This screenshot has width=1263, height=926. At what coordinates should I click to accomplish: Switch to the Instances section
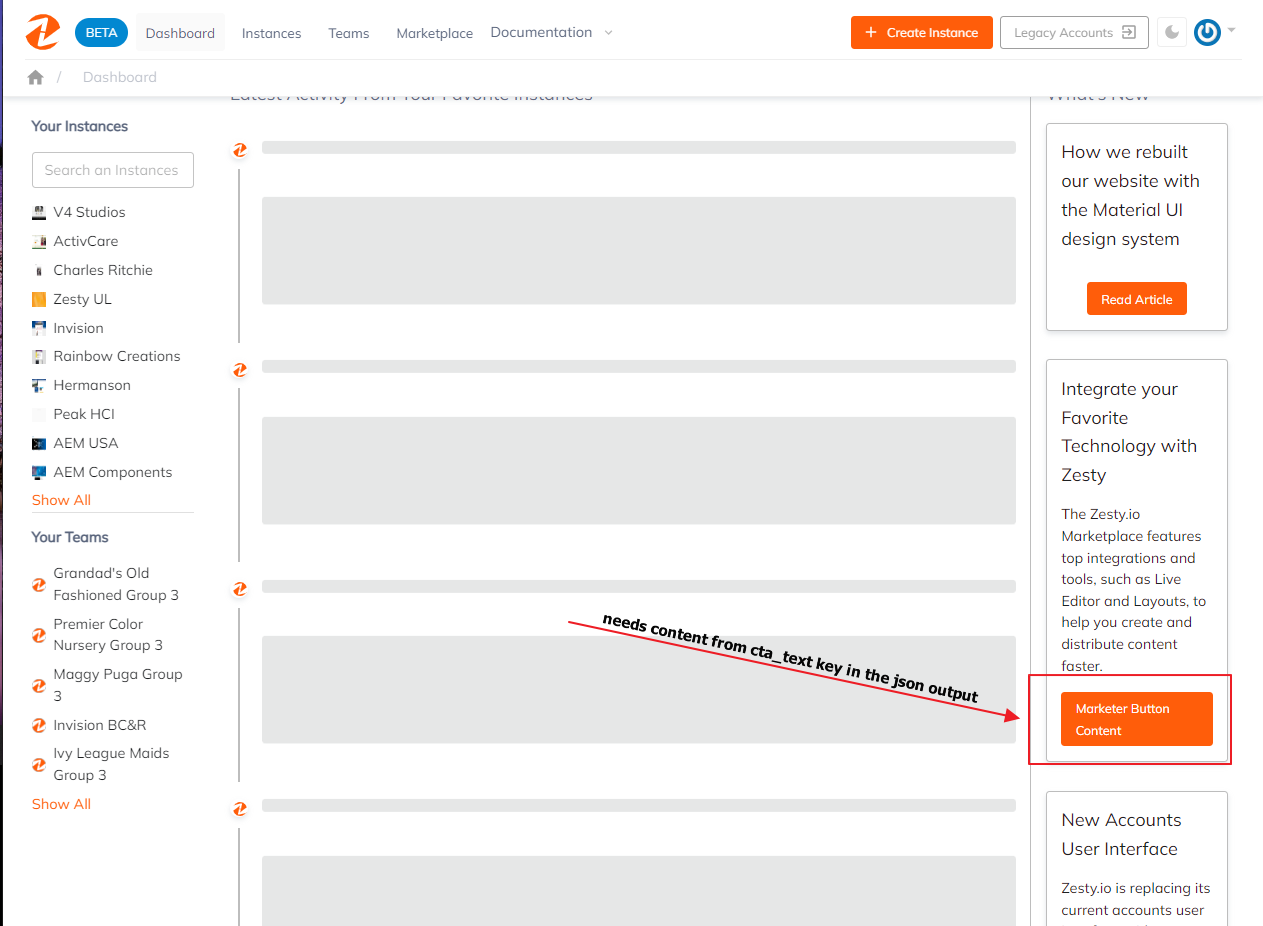point(271,32)
